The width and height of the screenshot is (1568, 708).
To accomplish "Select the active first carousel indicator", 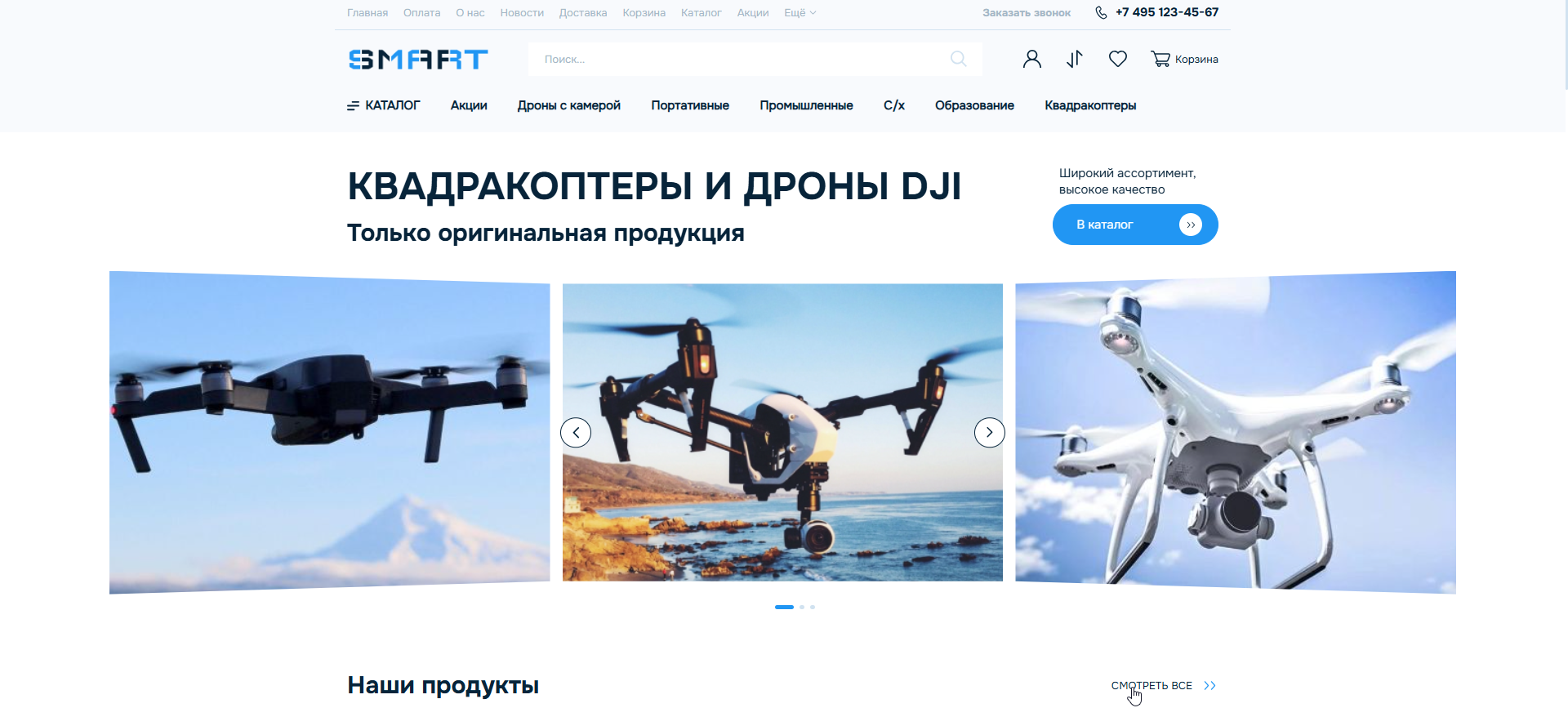I will 784,607.
